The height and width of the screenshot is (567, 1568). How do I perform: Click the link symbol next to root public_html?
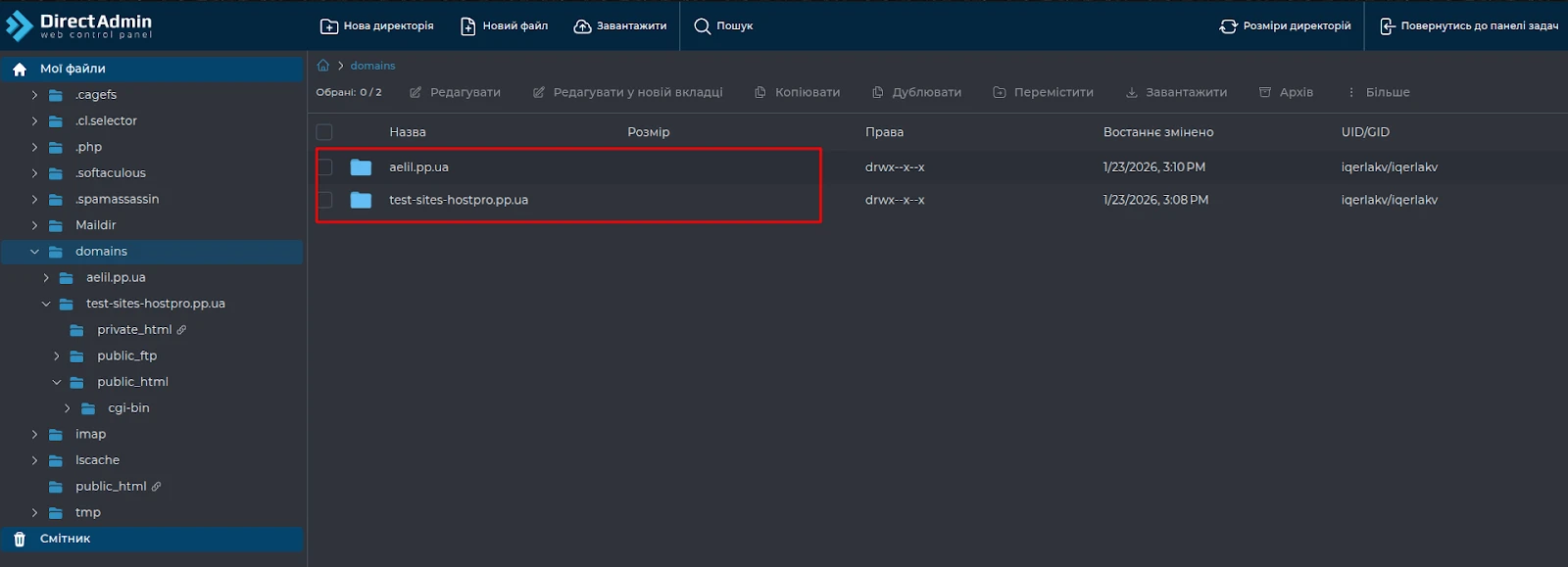(156, 487)
